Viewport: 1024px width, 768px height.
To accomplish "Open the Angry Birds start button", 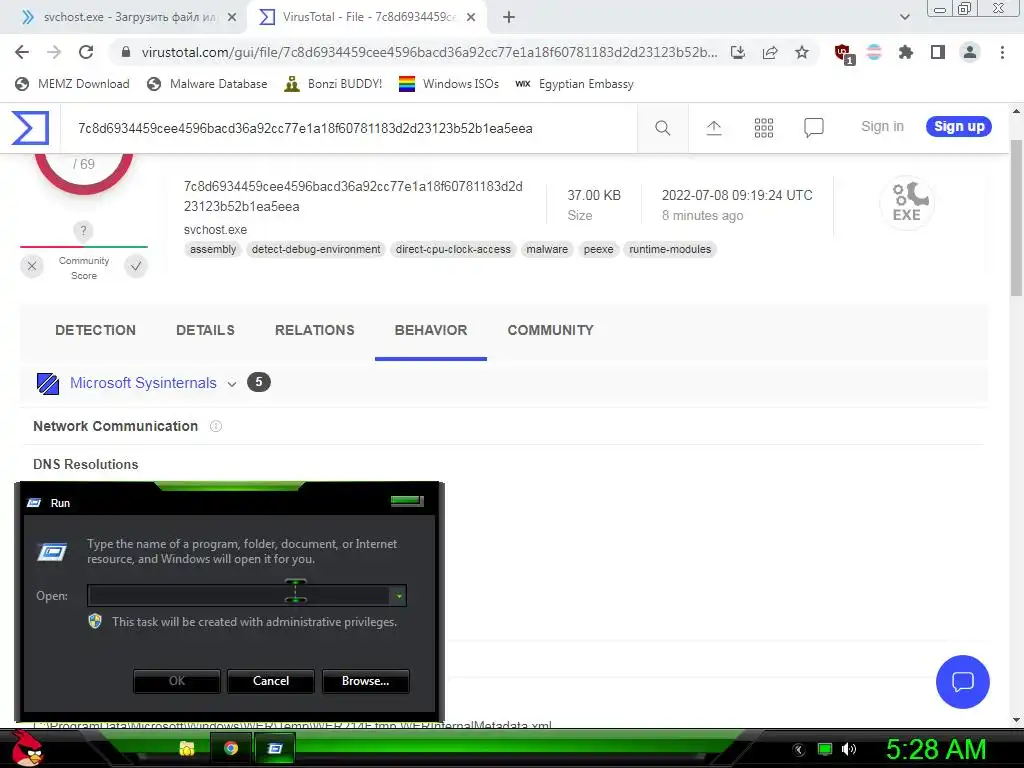I will [28, 748].
